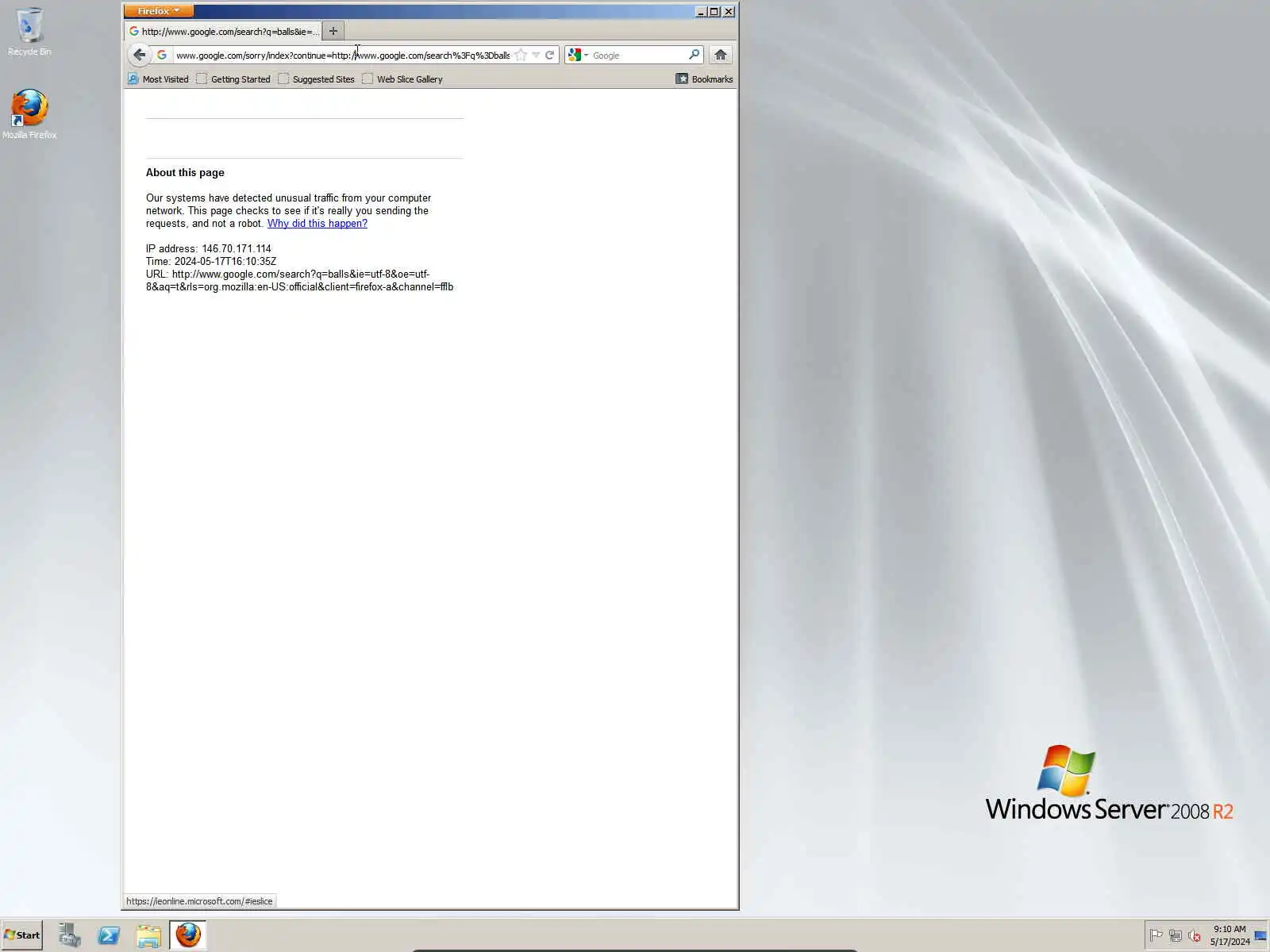Image resolution: width=1270 pixels, height=952 pixels.
Task: Select the Google search results tab
Action: [x=224, y=32]
